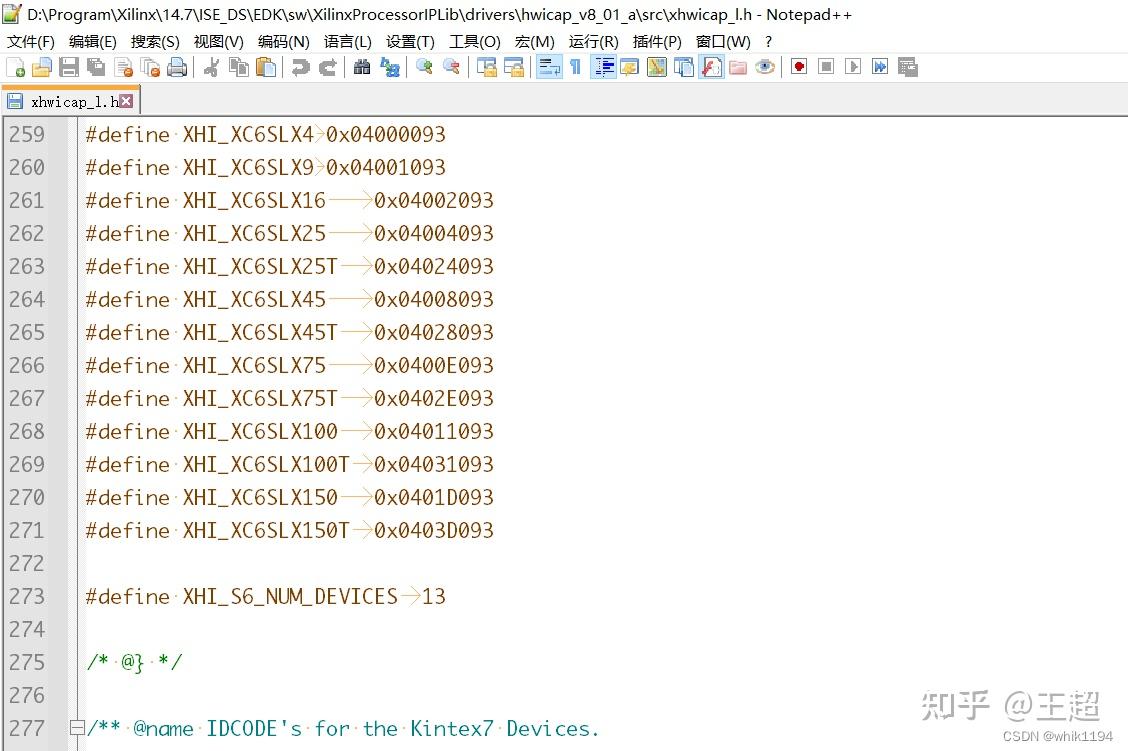Open the 设置(T) menu
The width and height of the screenshot is (1128, 751).
[x=410, y=42]
